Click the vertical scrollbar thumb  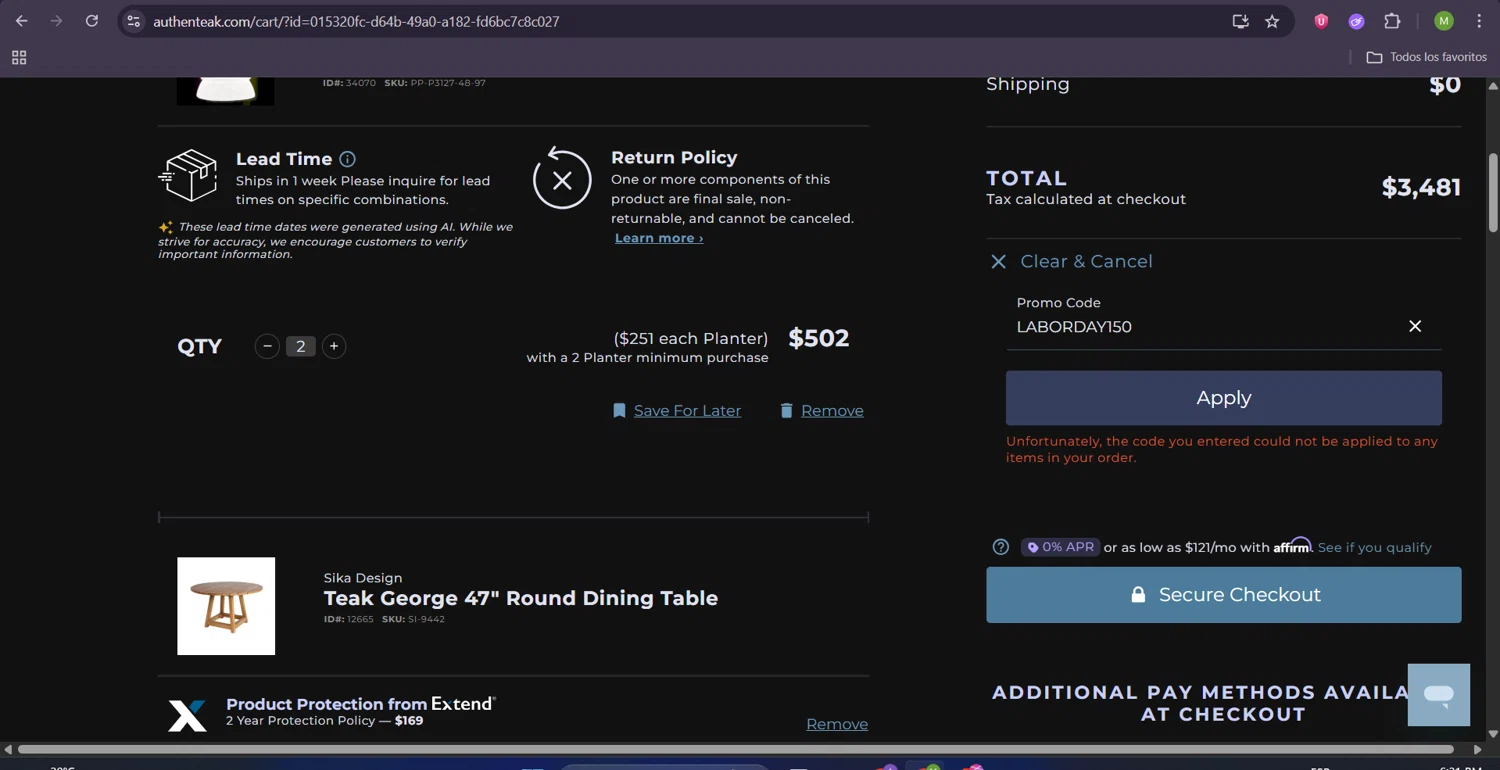click(1493, 193)
